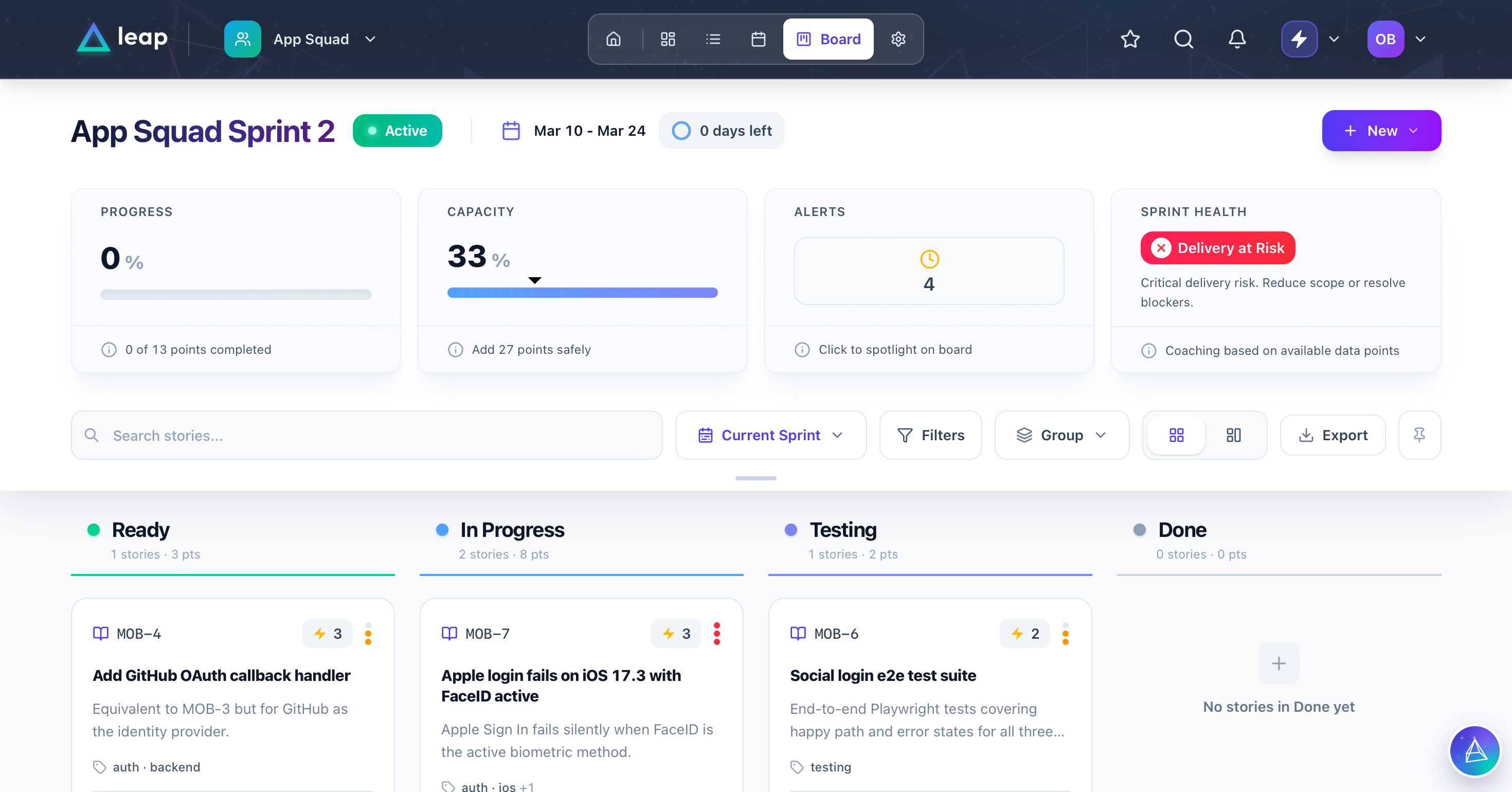Click the Capacity progress bar
Viewport: 1512px width, 792px height.
(x=582, y=292)
